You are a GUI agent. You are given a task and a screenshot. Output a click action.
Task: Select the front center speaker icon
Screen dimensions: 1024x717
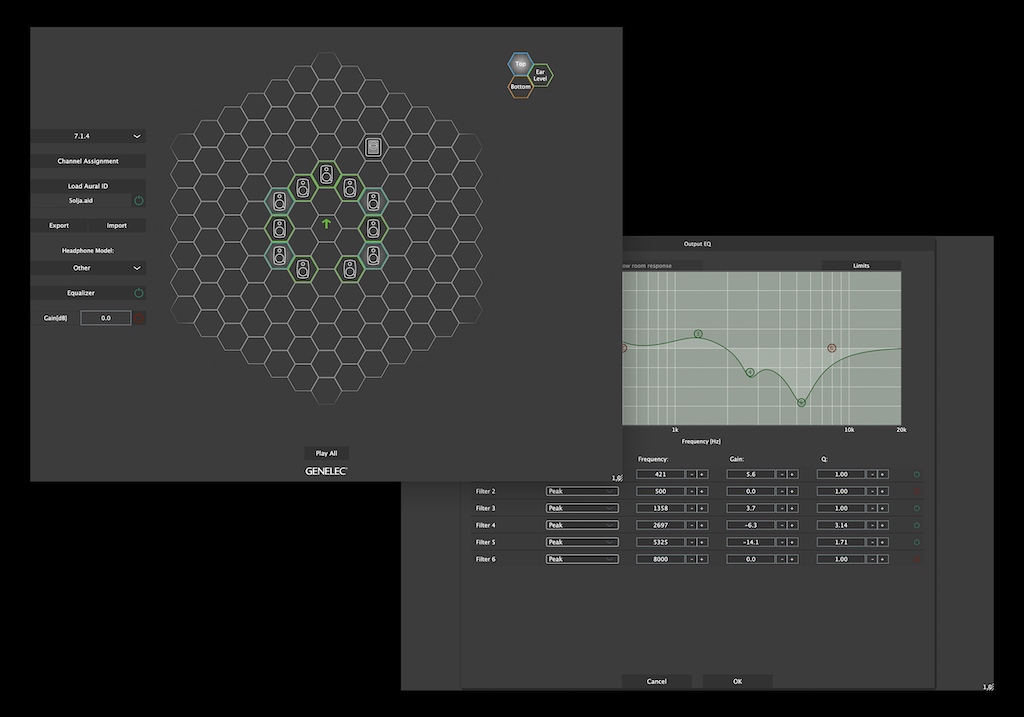[x=326, y=174]
